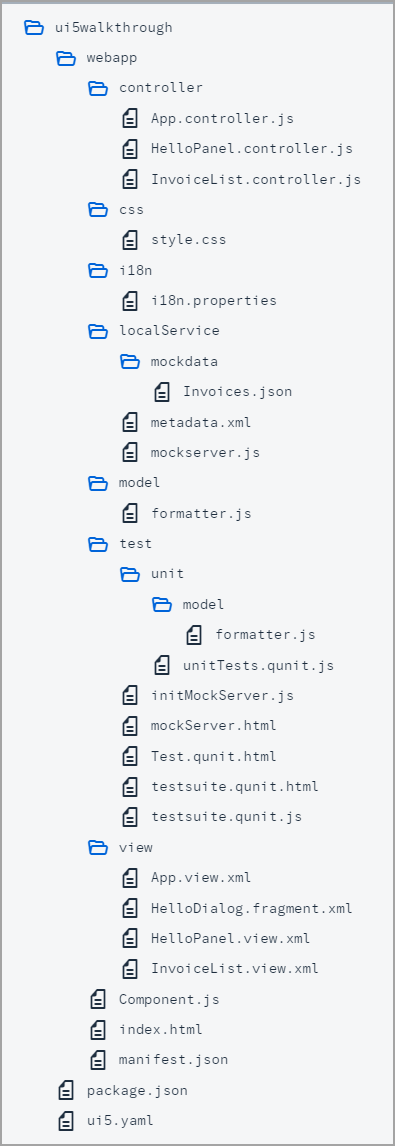395x1146 pixels.
Task: Click the document icon beside Invoices.json
Action: [162, 392]
